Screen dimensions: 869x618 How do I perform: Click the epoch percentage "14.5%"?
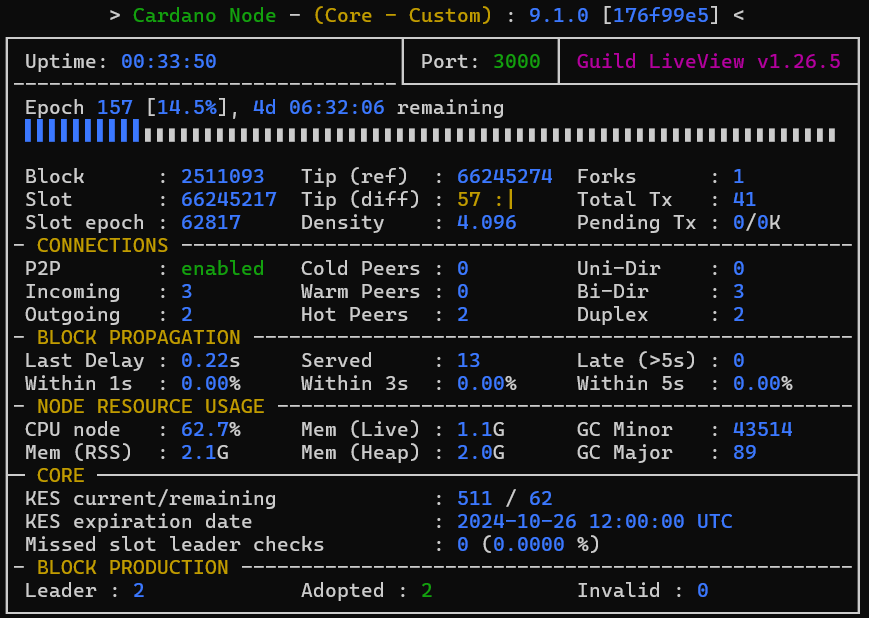coord(187,108)
